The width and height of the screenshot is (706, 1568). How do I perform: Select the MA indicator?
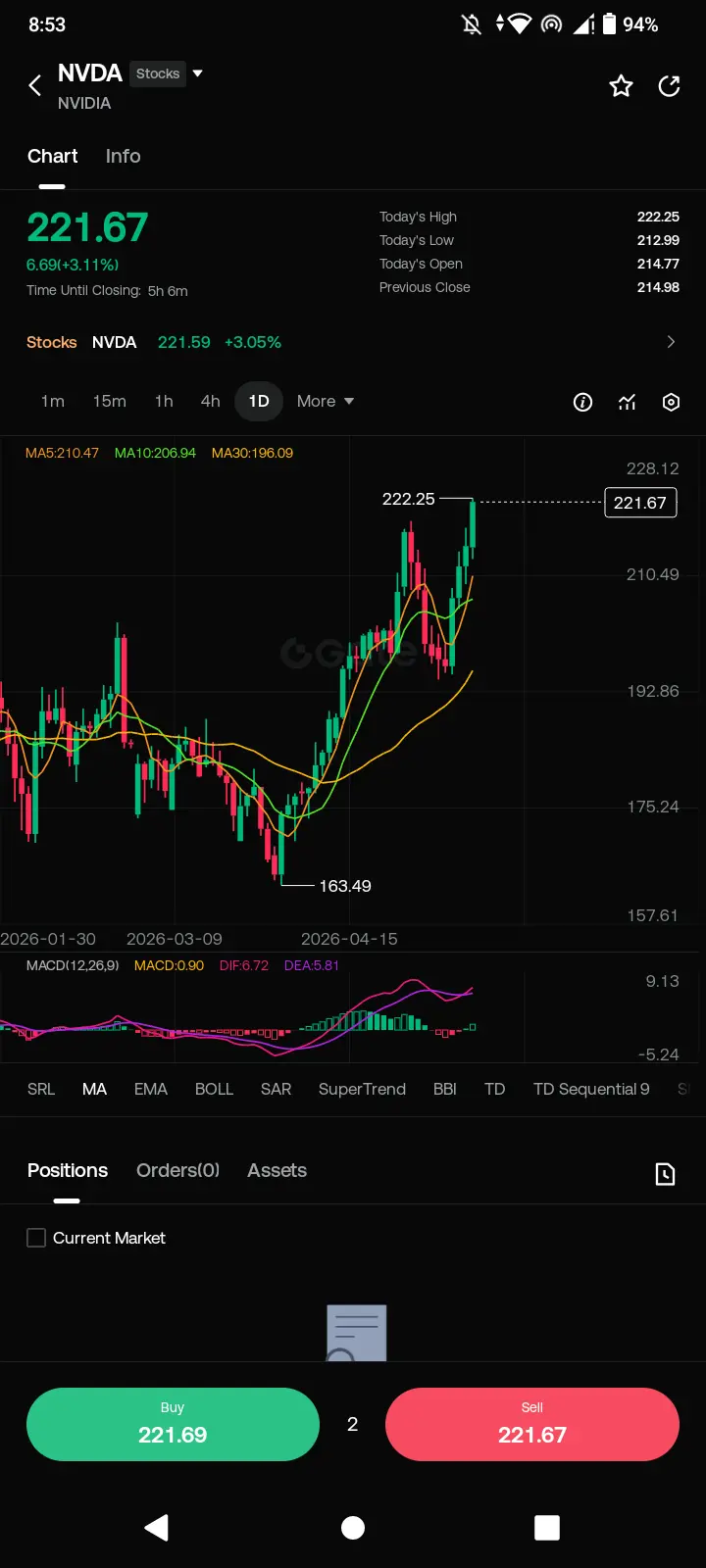(94, 1089)
